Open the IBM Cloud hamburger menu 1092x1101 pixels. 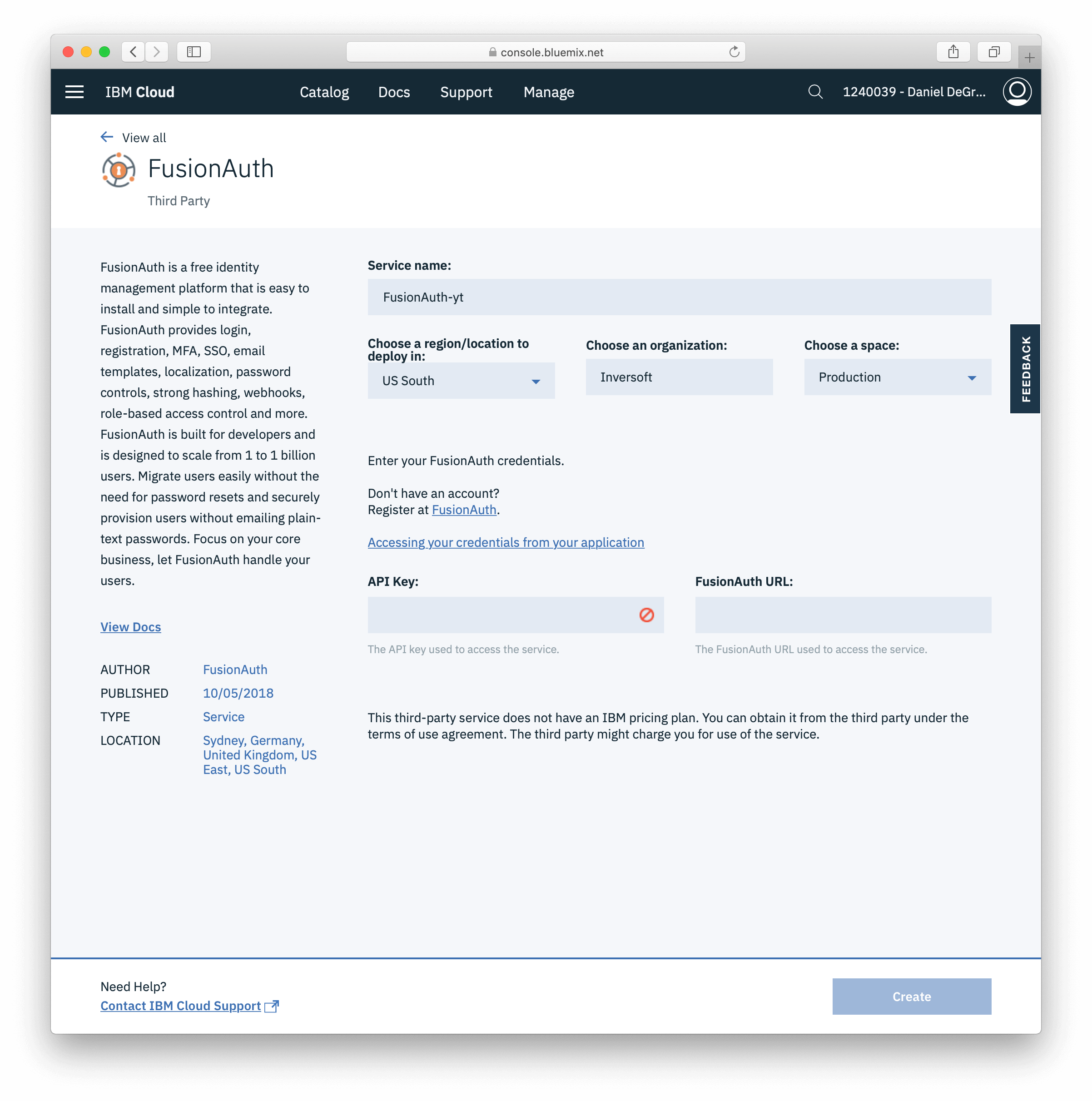pyautogui.click(x=74, y=92)
